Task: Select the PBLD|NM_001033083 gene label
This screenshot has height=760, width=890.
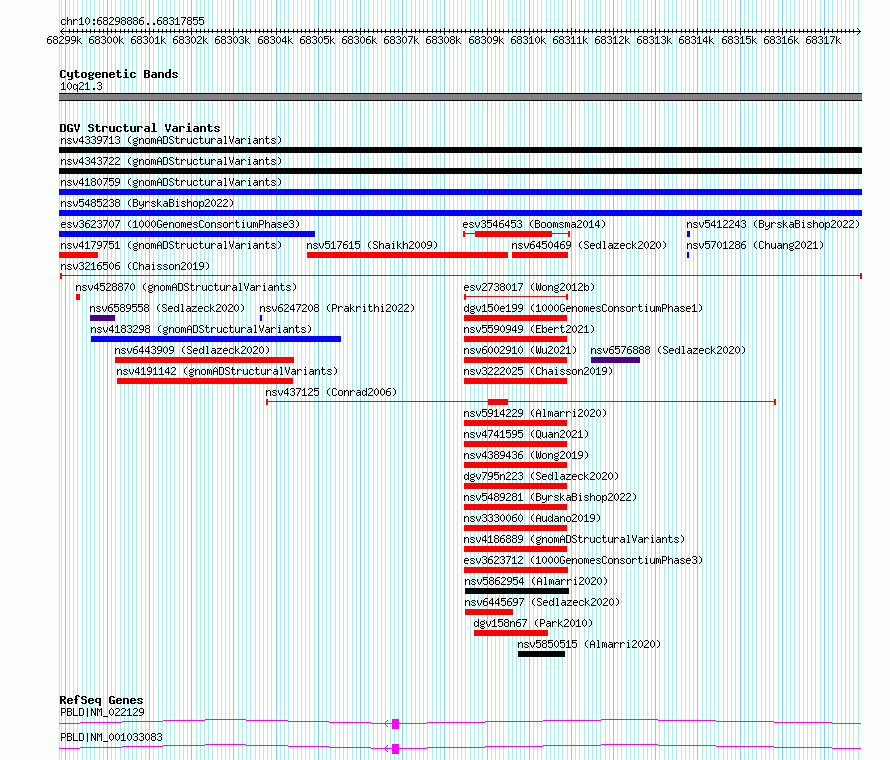Action: tap(111, 737)
